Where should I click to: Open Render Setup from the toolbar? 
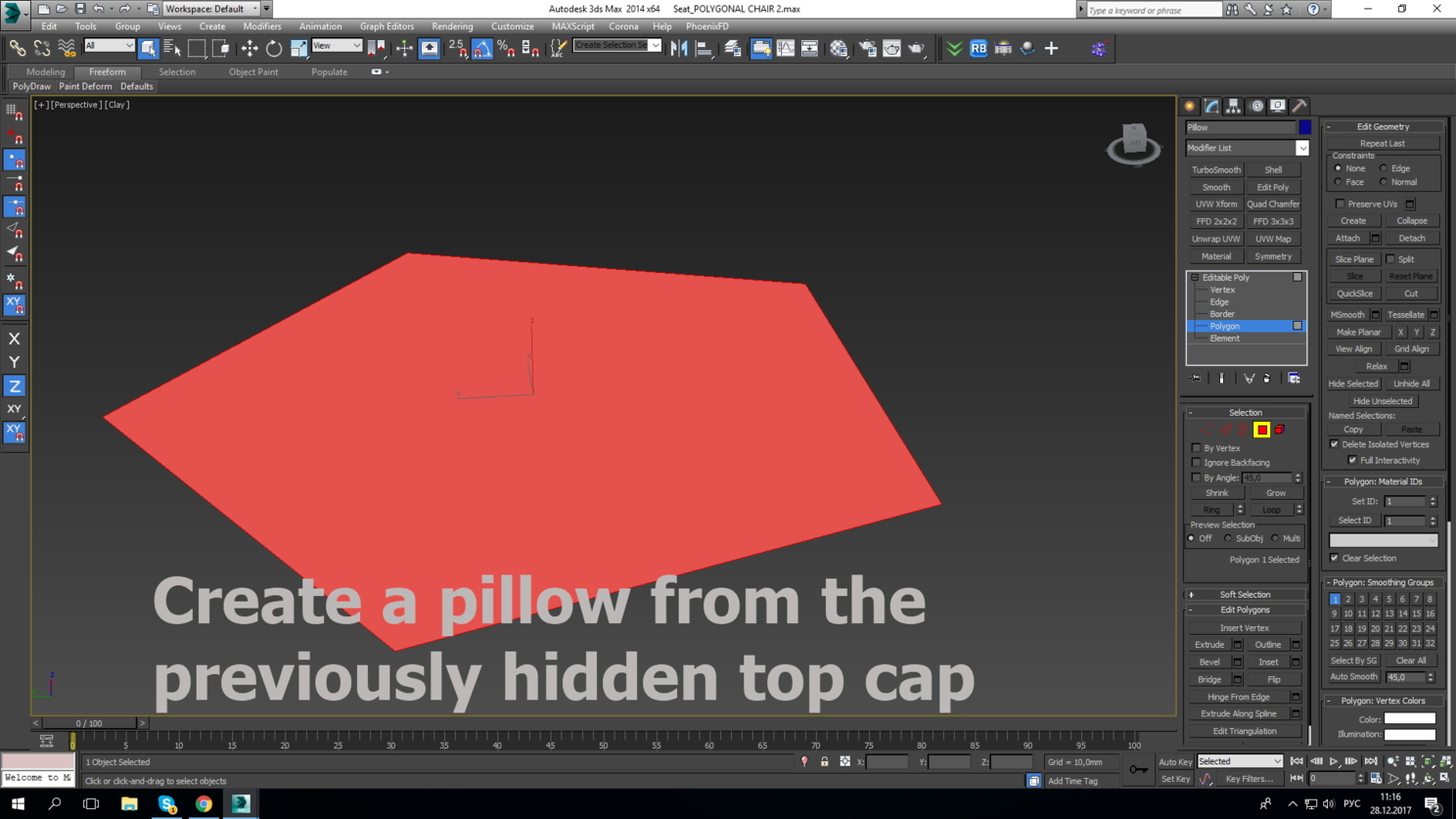(868, 48)
